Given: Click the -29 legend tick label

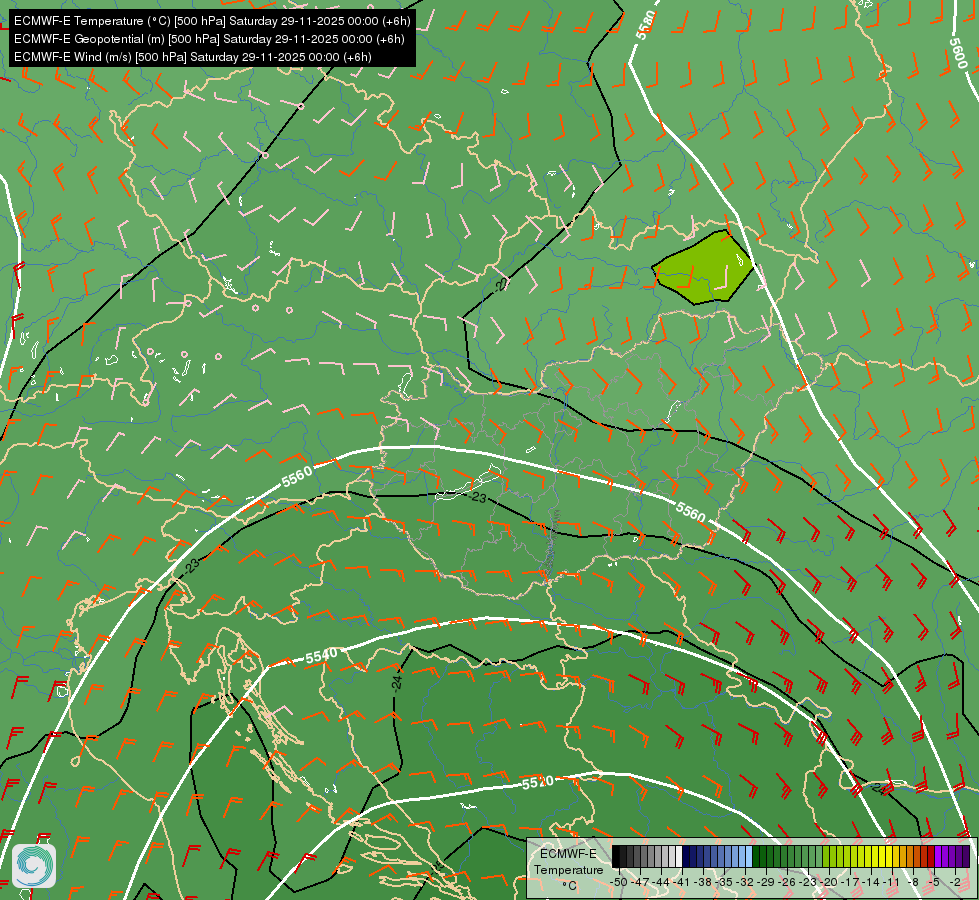Looking at the screenshot, I should click(766, 882).
